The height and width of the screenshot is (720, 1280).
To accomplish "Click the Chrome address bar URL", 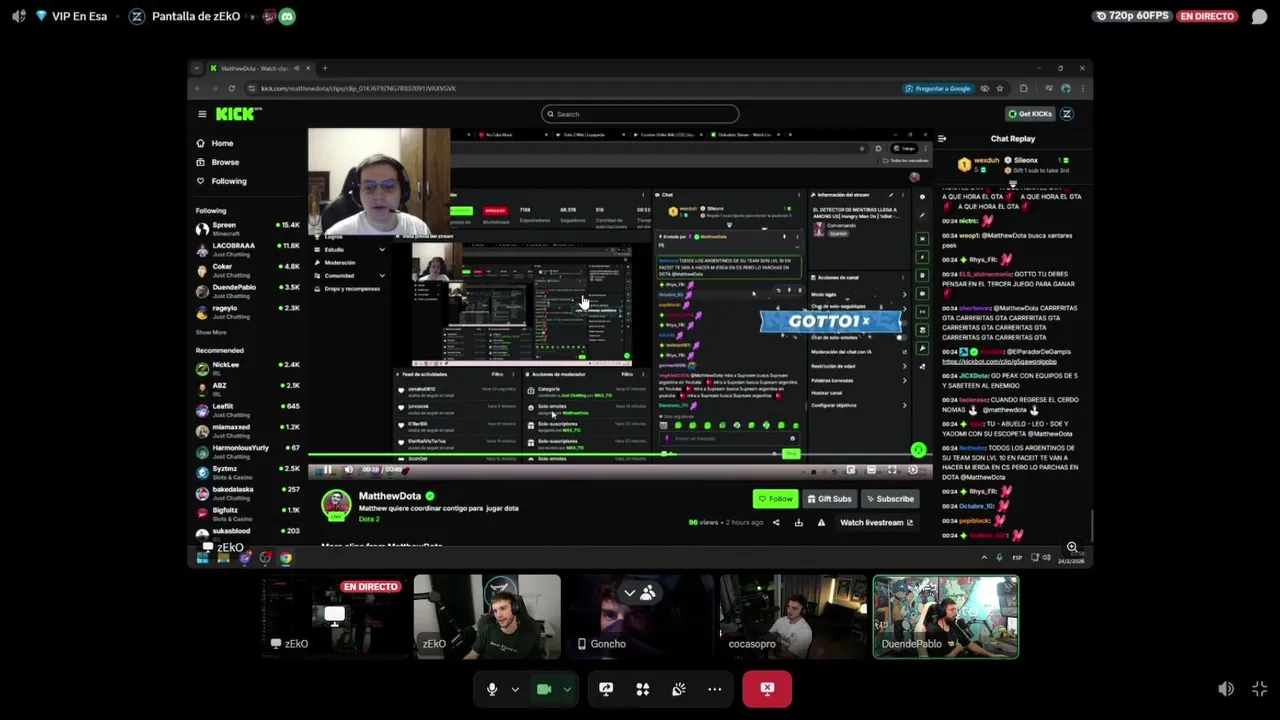I will 358,88.
